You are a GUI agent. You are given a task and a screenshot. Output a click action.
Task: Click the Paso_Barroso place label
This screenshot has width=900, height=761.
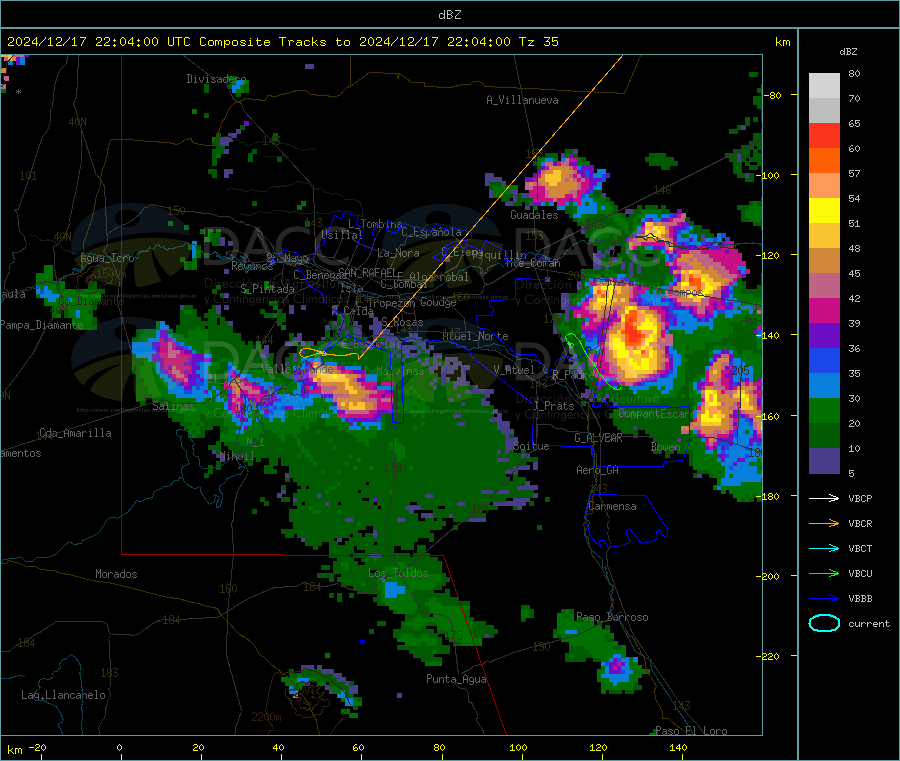tap(612, 617)
